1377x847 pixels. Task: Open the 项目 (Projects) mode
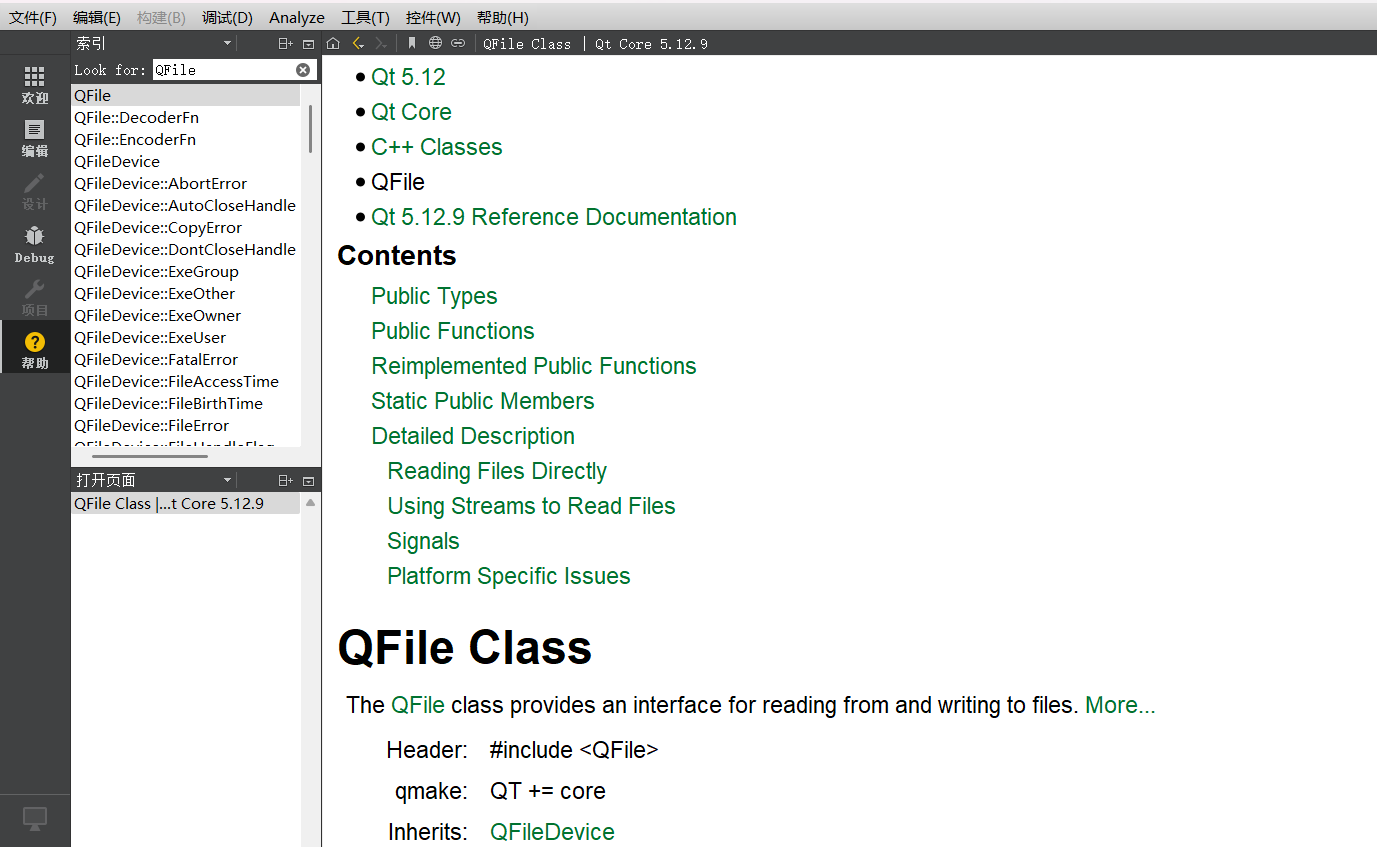35,297
